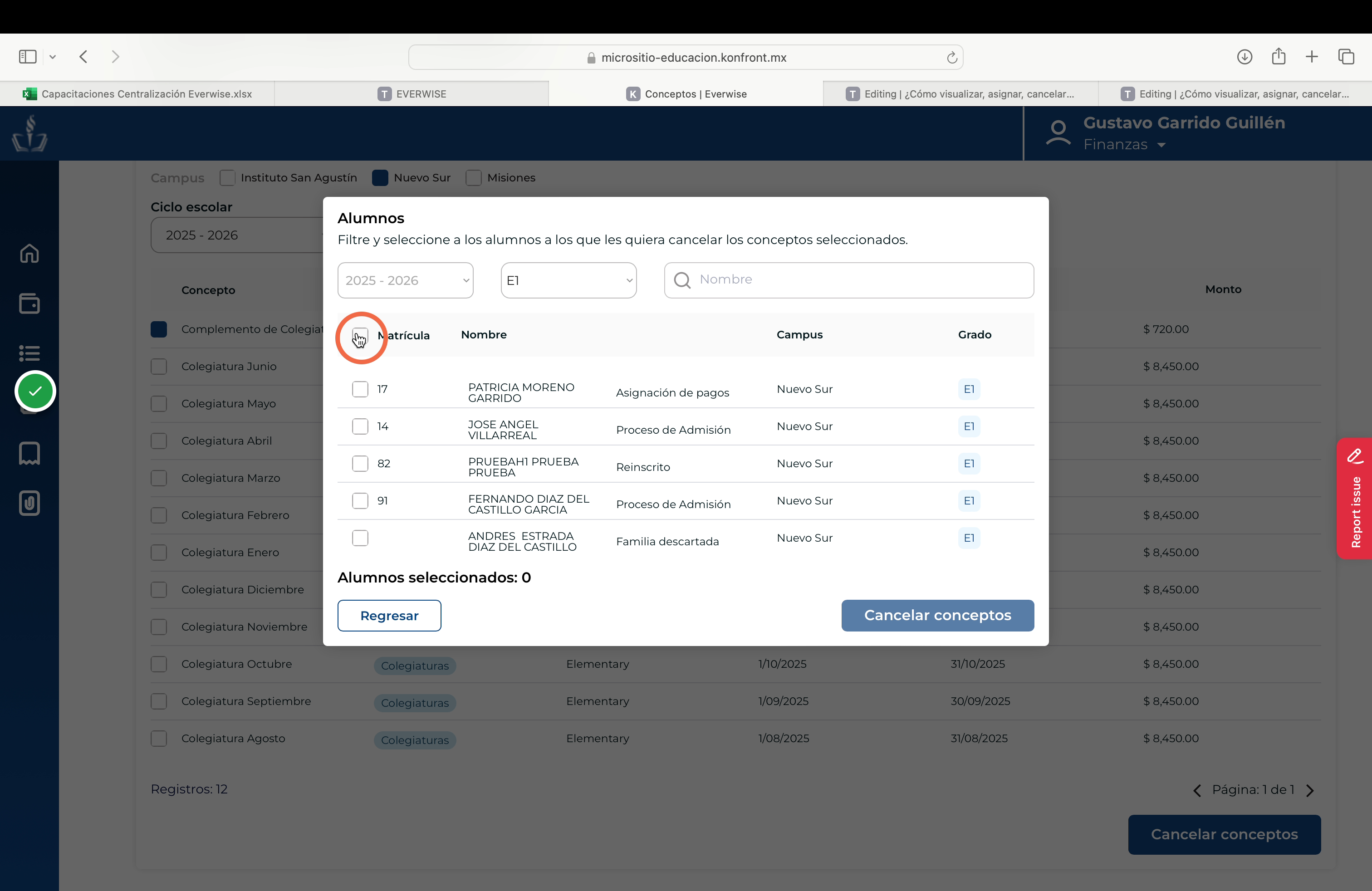Check student 14 JOSE ANGEL VILLARREAL
The height and width of the screenshot is (891, 1372).
(x=360, y=426)
